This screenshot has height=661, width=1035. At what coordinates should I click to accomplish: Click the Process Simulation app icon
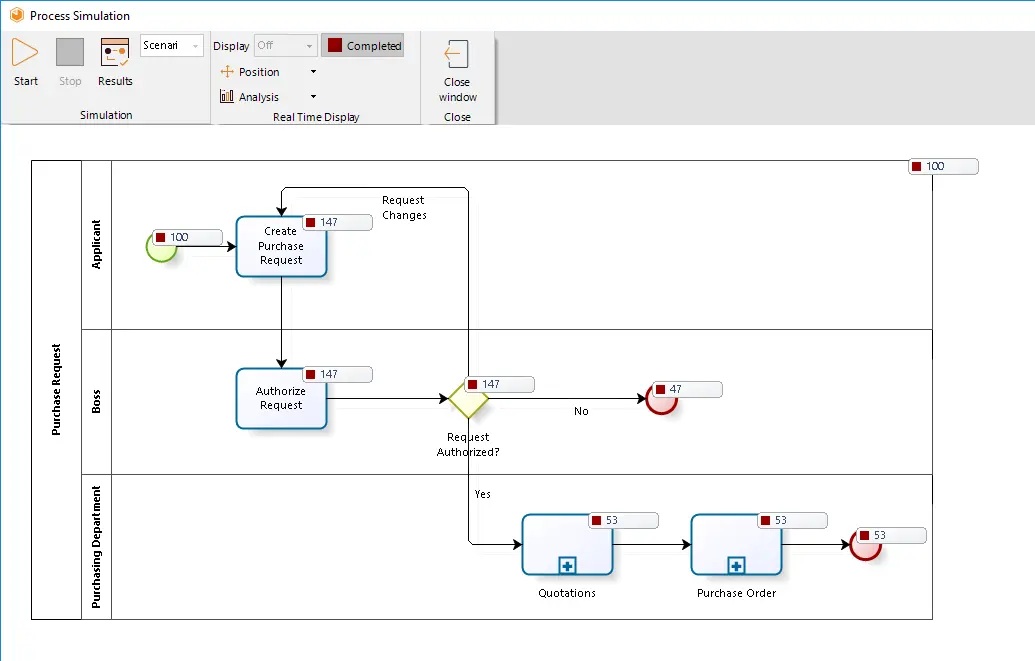(17, 15)
